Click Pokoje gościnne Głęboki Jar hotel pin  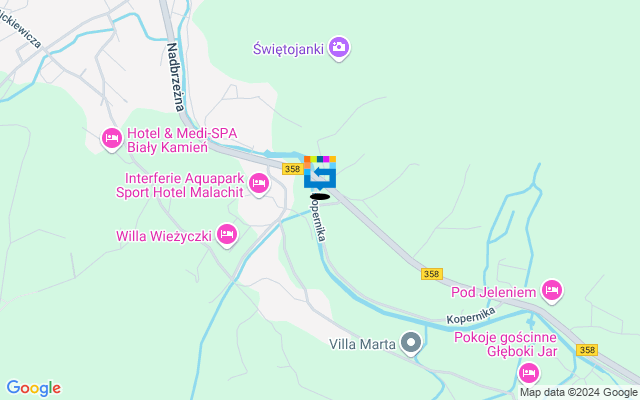coord(529,373)
